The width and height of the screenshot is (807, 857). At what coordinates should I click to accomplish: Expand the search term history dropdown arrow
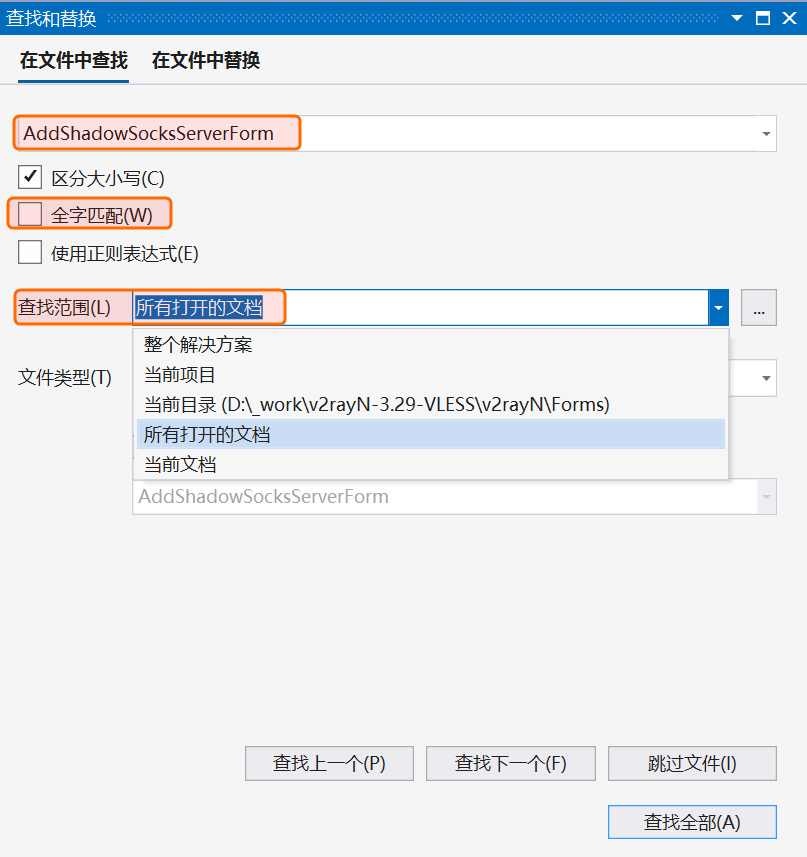pyautogui.click(x=765, y=133)
